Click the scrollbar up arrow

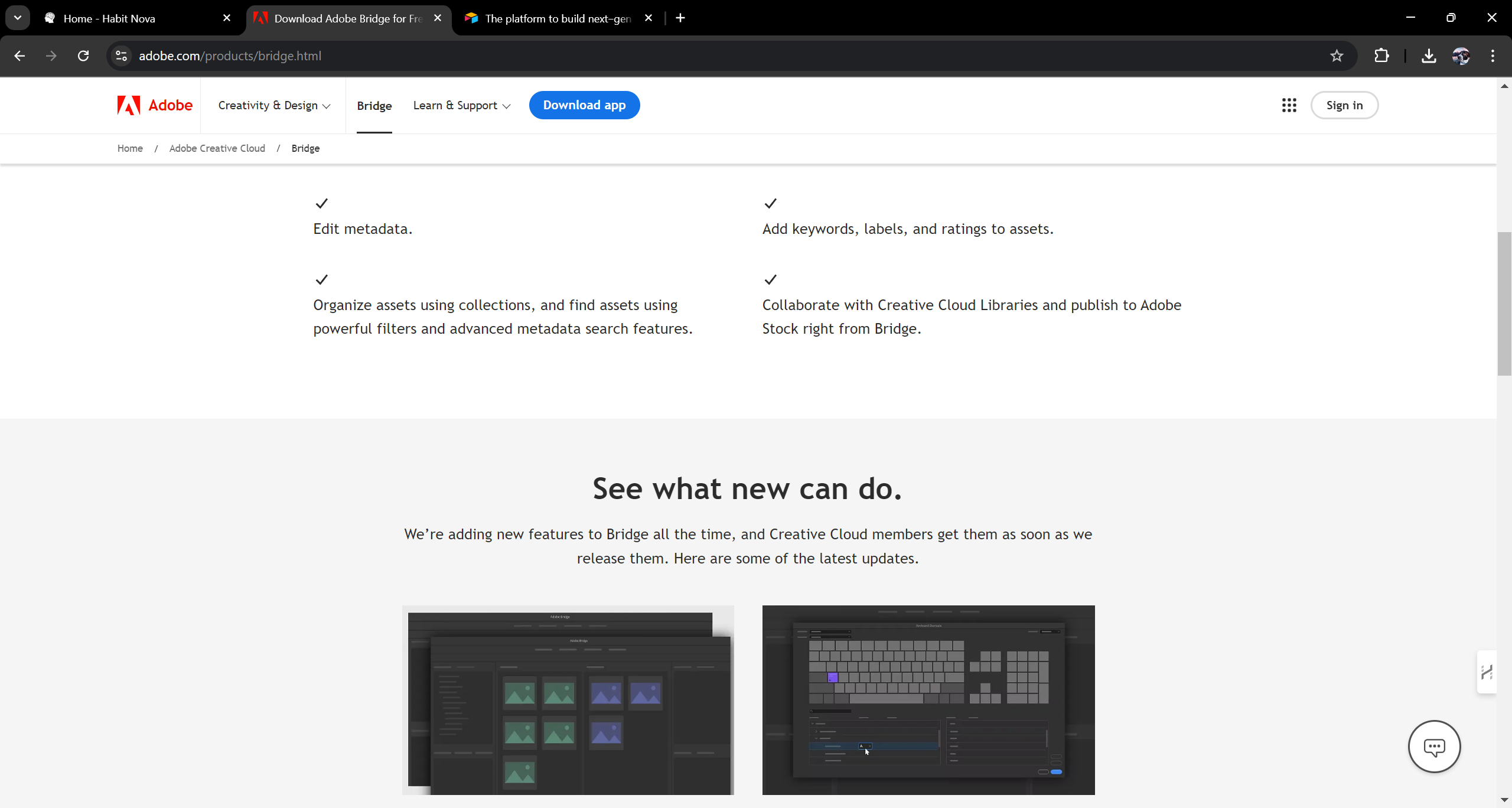1504,86
